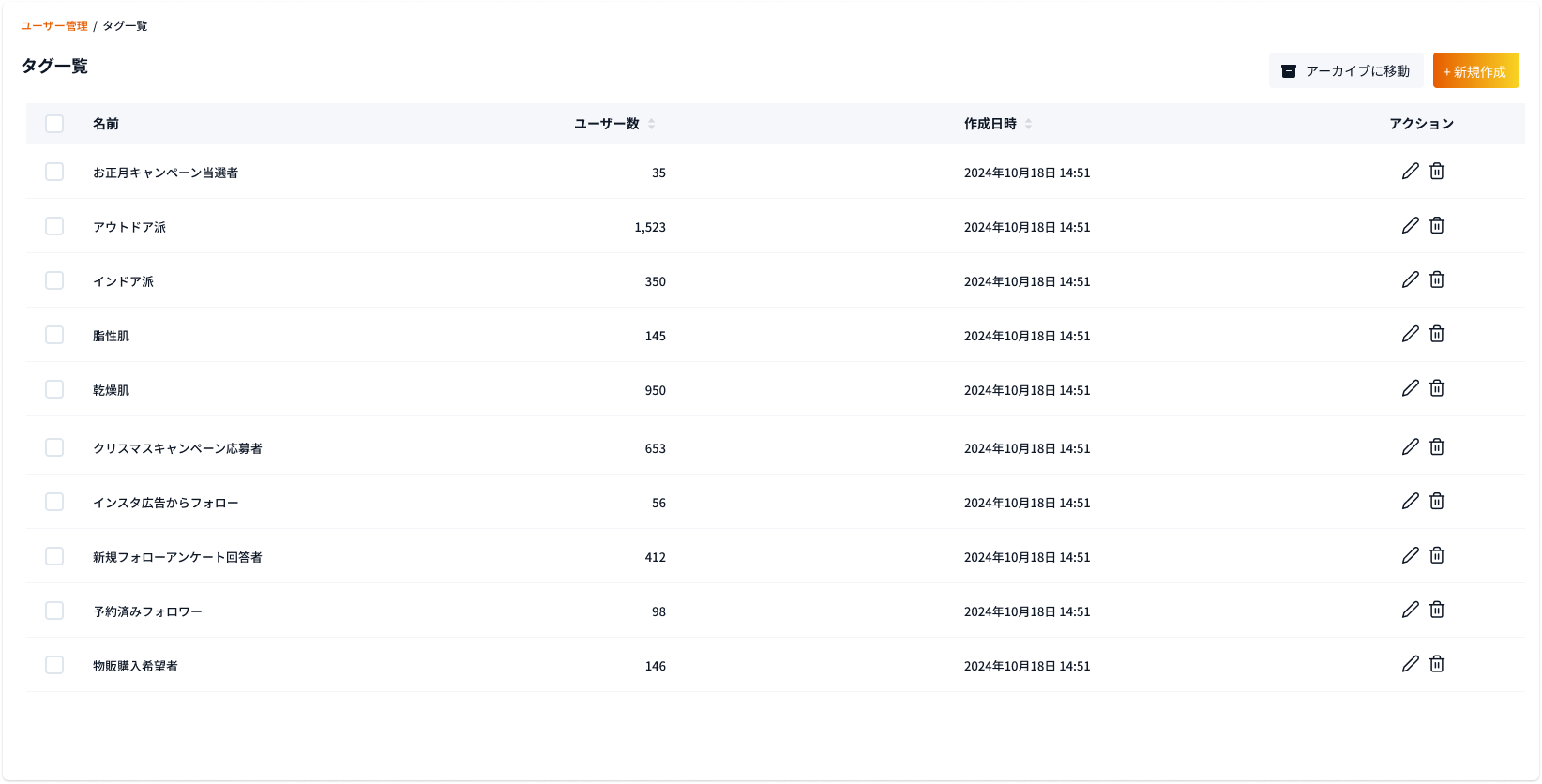Sort the table by 作成日時 arrows

click(x=1028, y=124)
